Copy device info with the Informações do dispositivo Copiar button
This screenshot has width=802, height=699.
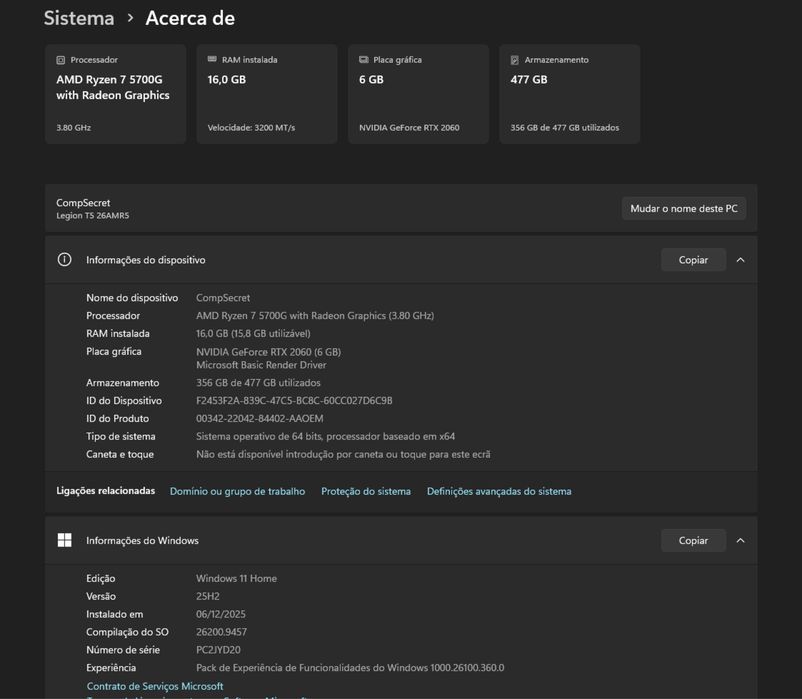point(693,260)
